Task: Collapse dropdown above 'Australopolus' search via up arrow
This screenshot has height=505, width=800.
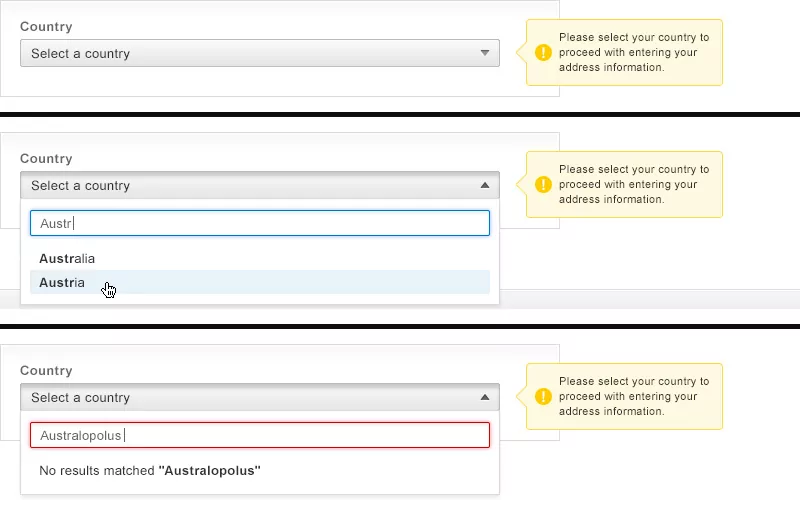Action: [x=484, y=397]
